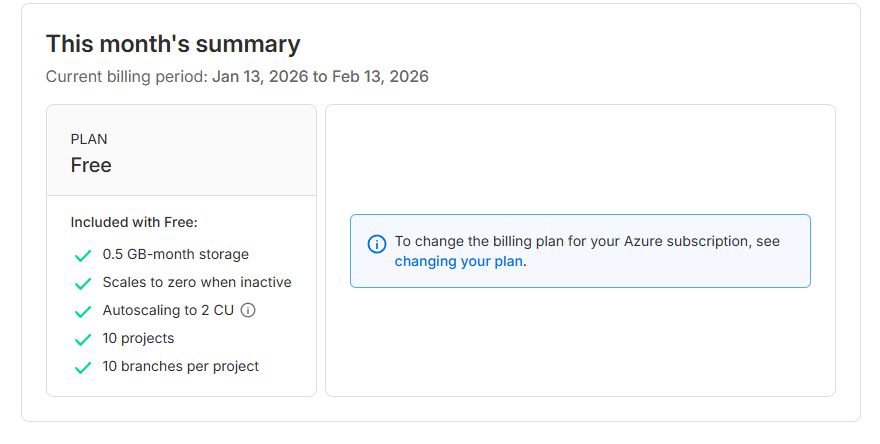Screen dimensions: 880x444
Task: Select the "10 branches per project" text
Action: coord(181,366)
